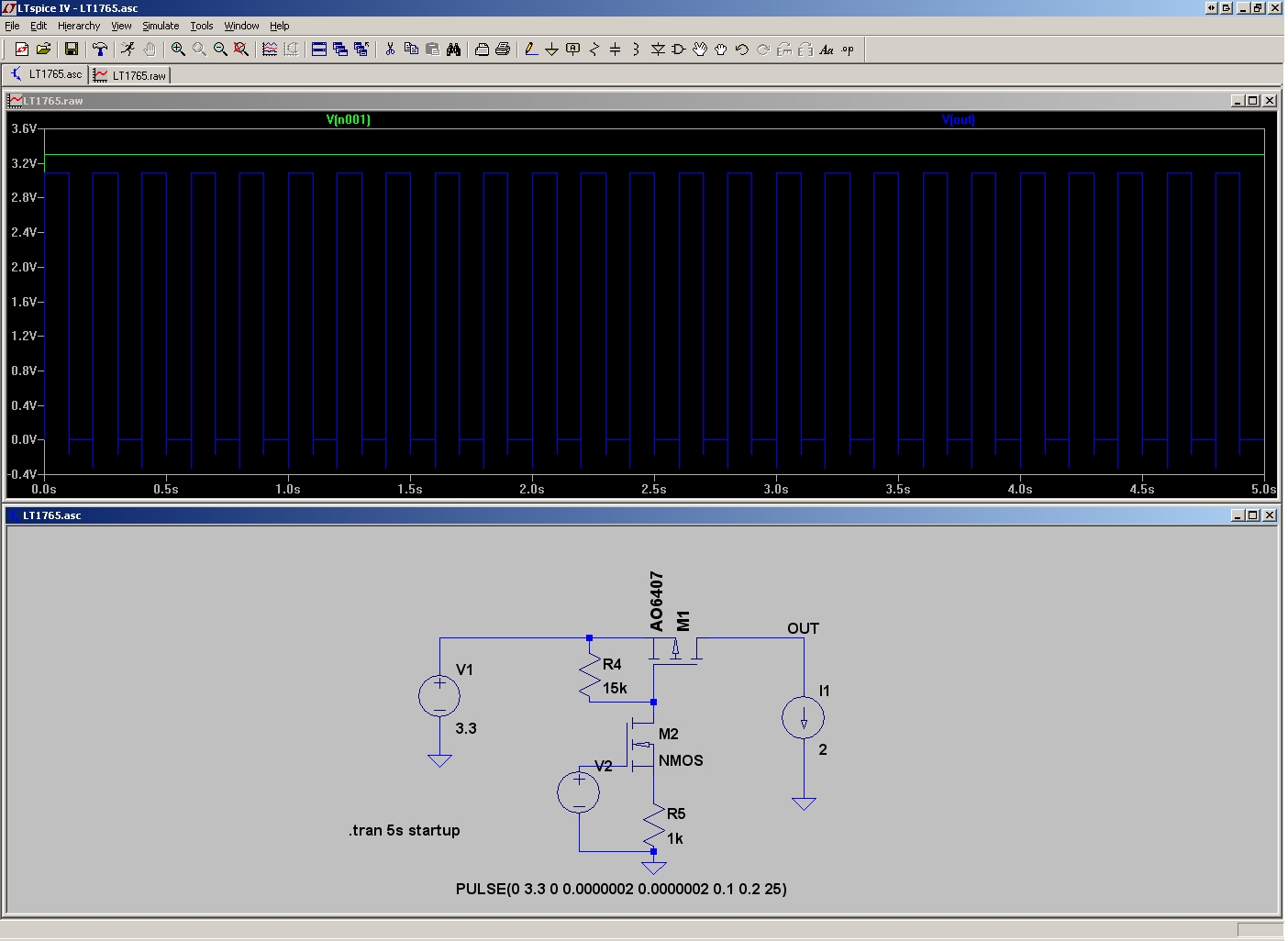Click the Undo arrow icon
Viewport: 1288px width, 941px height.
click(742, 50)
